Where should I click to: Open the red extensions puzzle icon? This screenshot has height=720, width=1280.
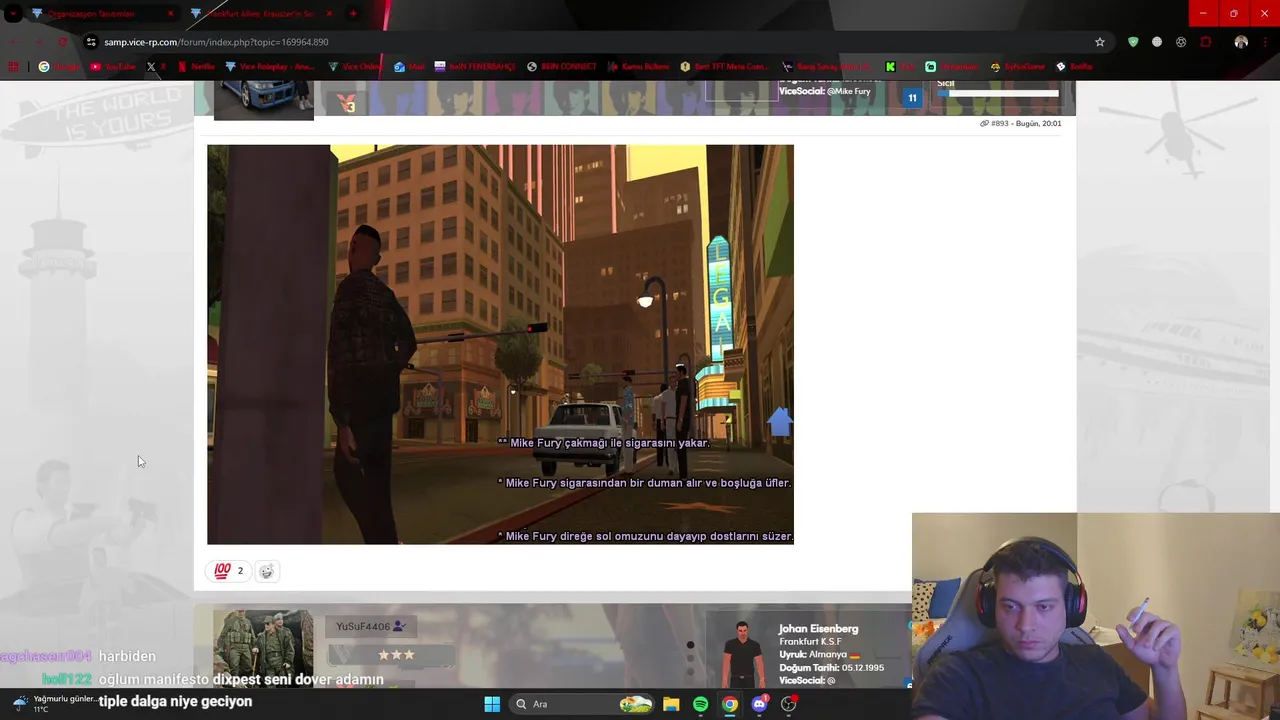pos(1206,42)
